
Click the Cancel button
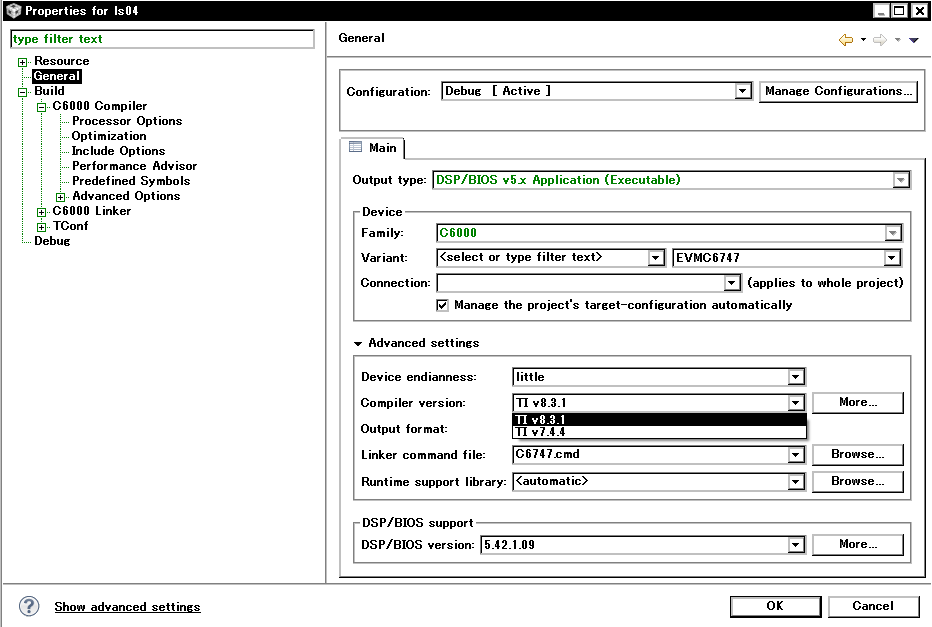873,606
